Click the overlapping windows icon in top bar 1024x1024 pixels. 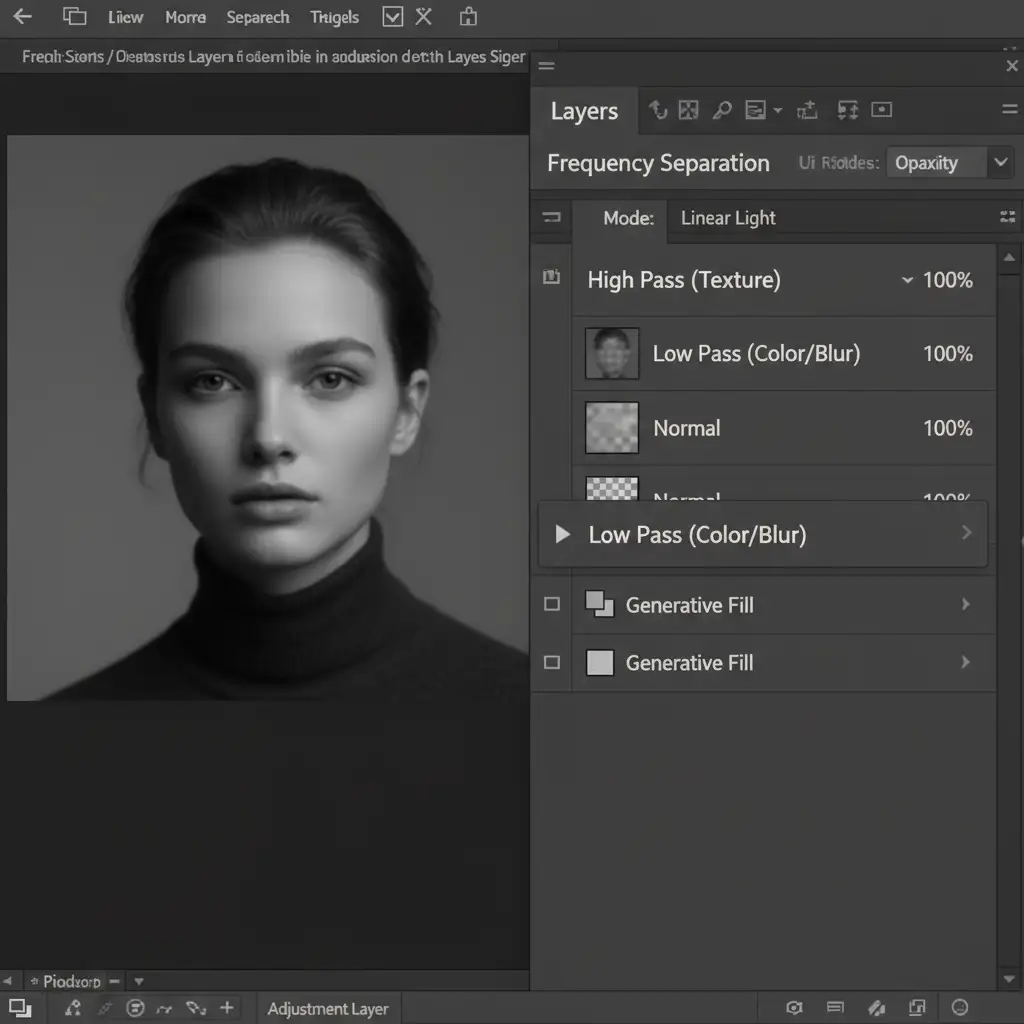click(74, 17)
